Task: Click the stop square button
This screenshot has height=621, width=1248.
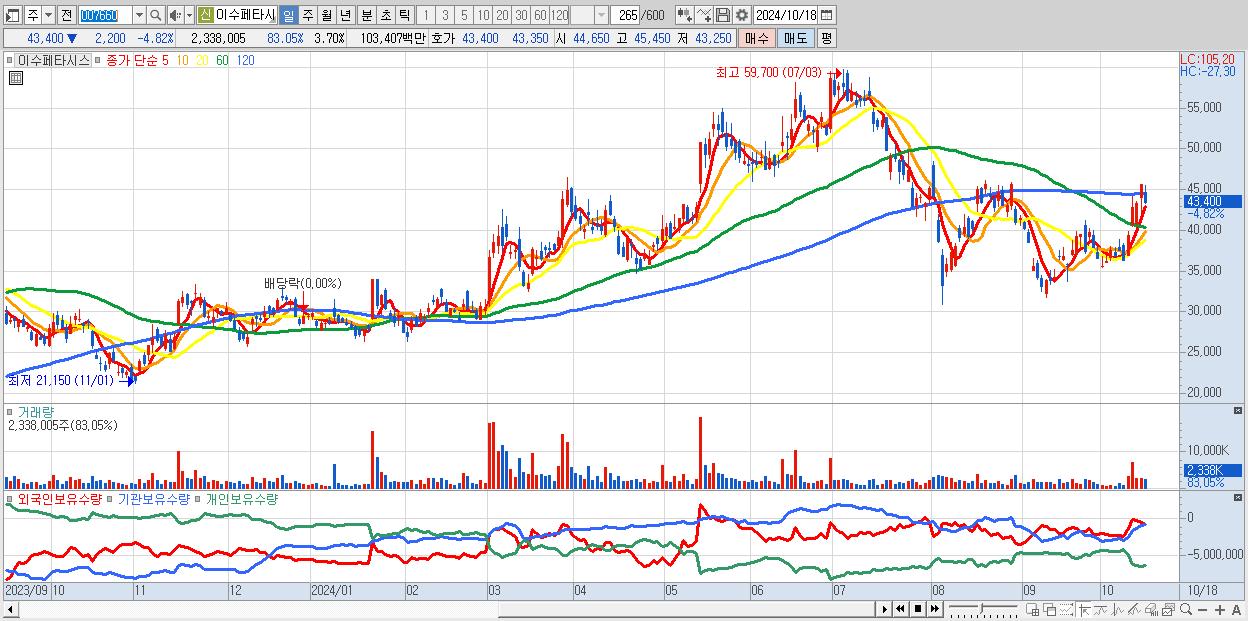Action: (x=917, y=609)
